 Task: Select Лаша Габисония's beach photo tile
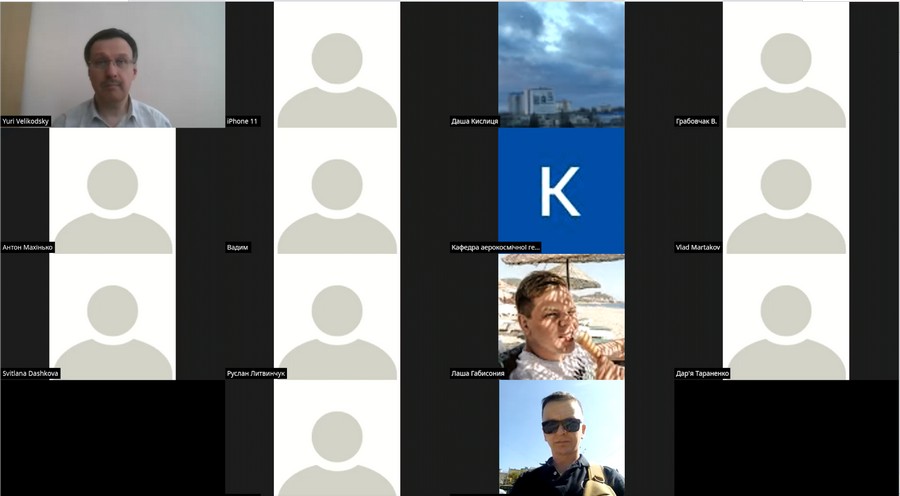561,316
